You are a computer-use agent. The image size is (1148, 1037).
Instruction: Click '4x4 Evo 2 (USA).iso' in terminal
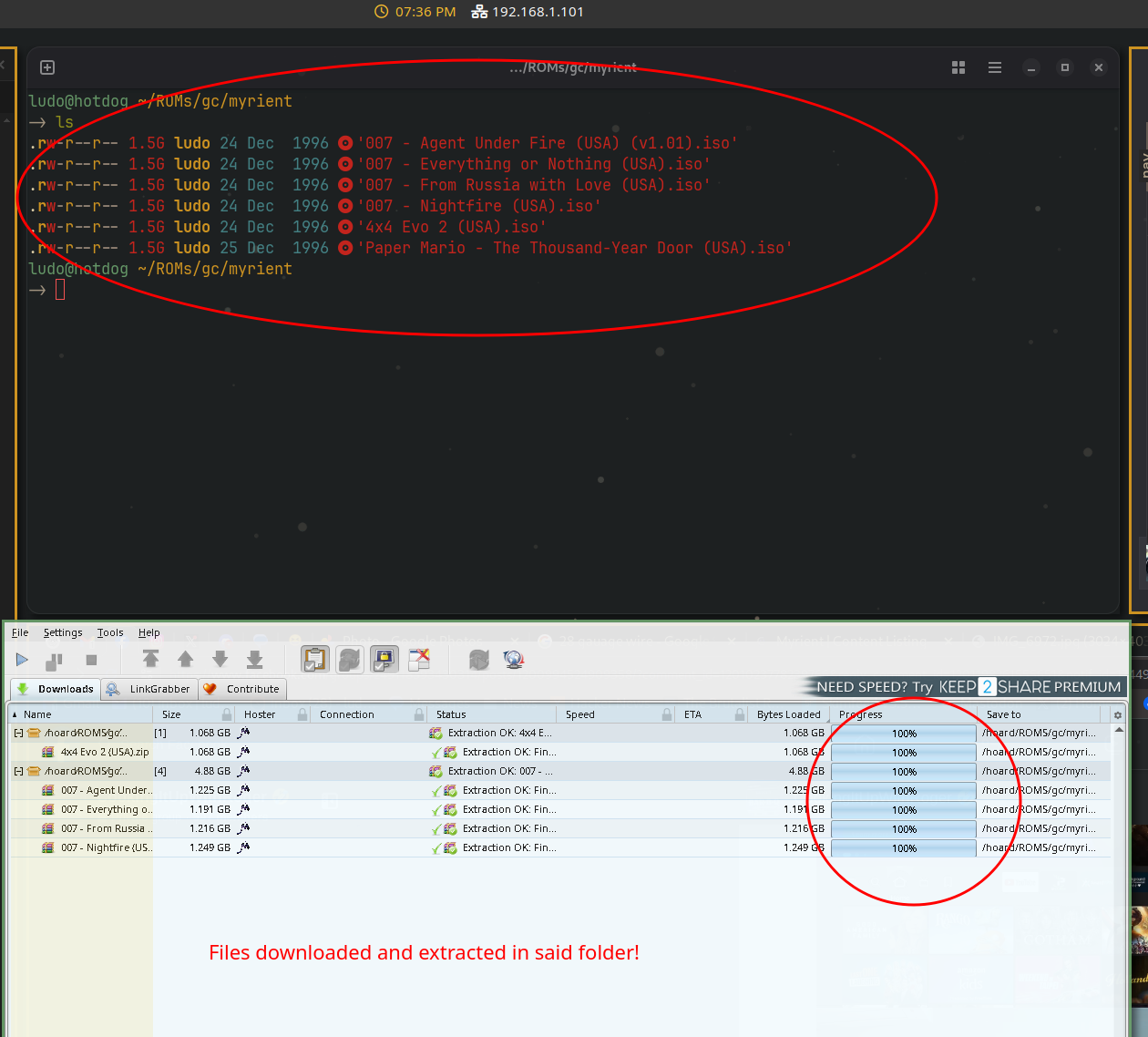451,227
